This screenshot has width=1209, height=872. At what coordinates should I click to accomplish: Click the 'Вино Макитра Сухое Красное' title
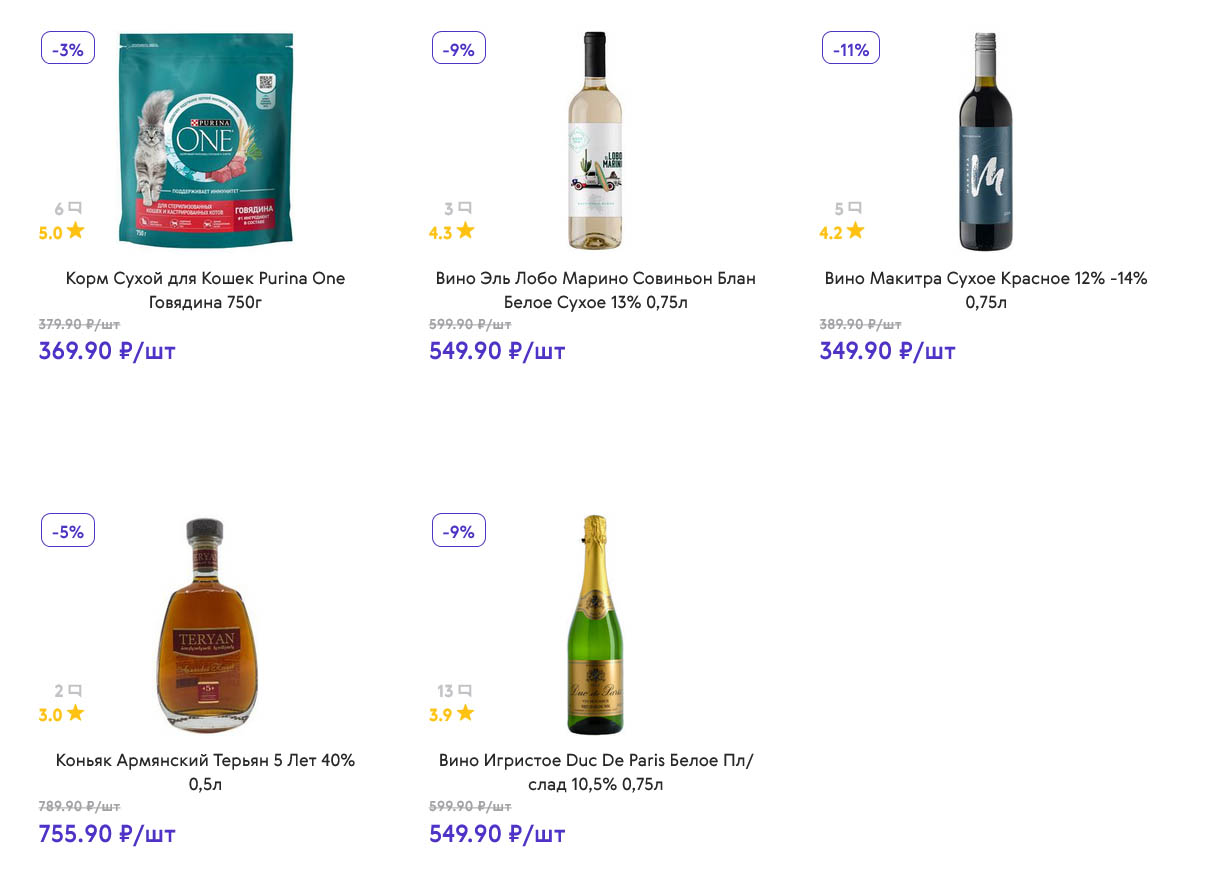(985, 290)
